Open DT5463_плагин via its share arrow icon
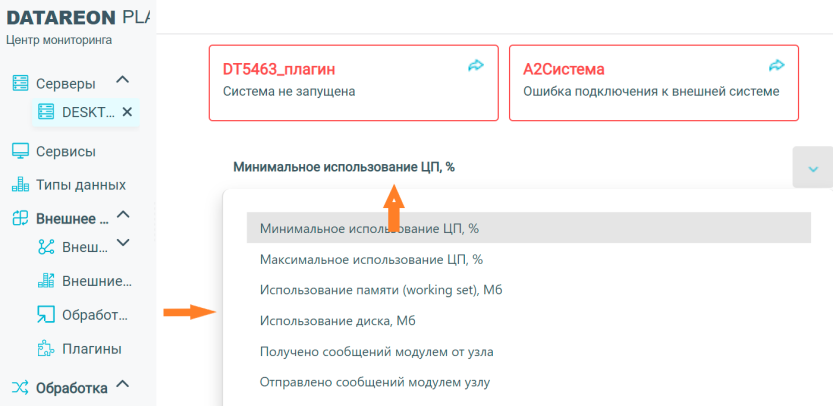This screenshot has width=833, height=406. pyautogui.click(x=476, y=66)
